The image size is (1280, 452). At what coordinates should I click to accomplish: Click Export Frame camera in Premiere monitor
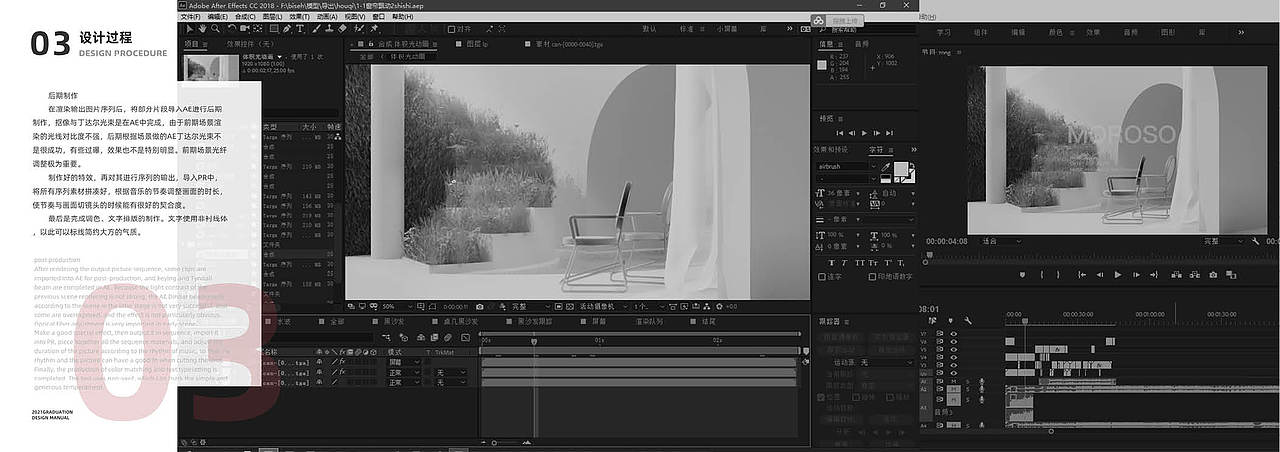(1213, 275)
